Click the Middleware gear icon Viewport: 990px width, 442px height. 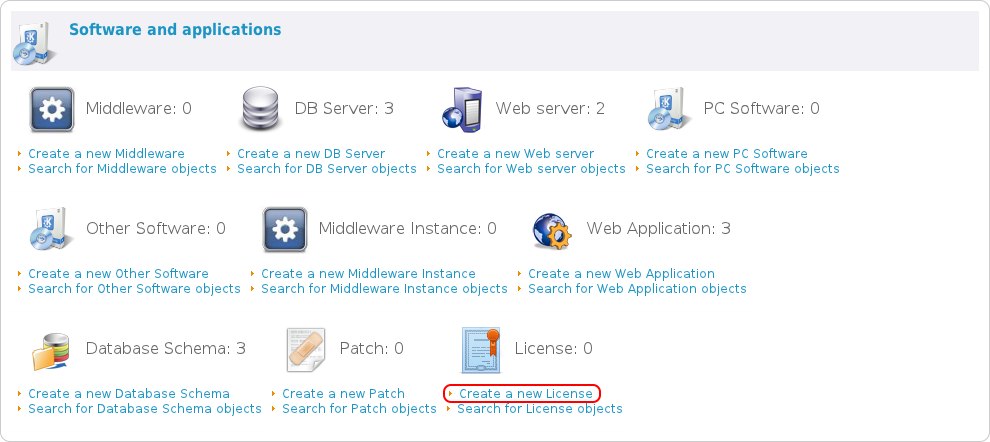[52, 110]
